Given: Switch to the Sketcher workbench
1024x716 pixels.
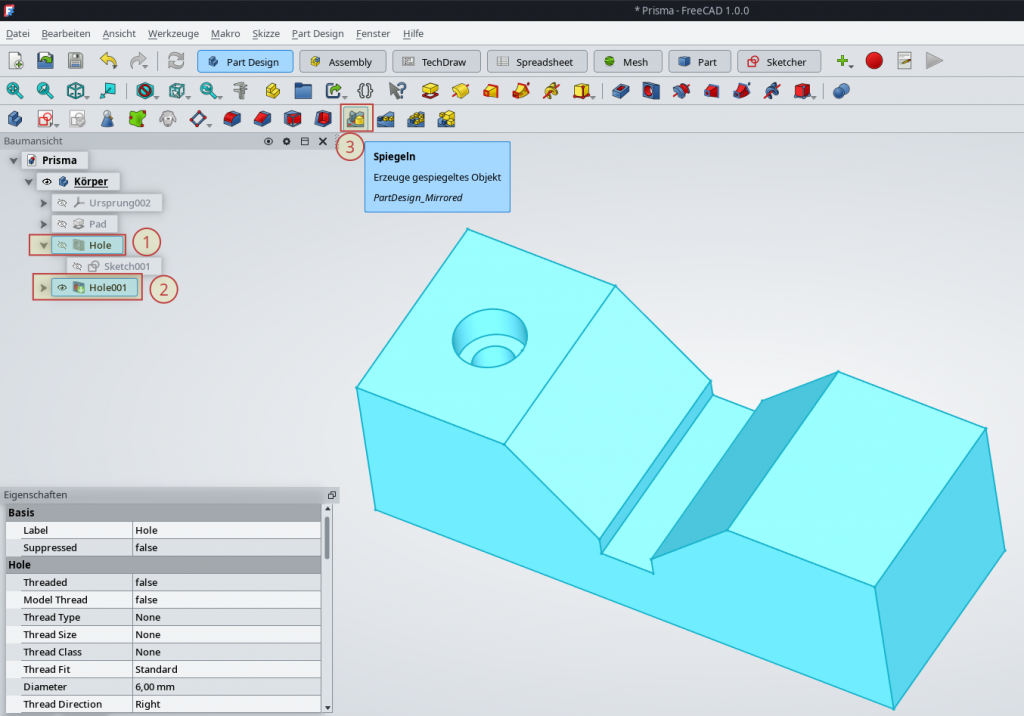Looking at the screenshot, I should [x=779, y=62].
